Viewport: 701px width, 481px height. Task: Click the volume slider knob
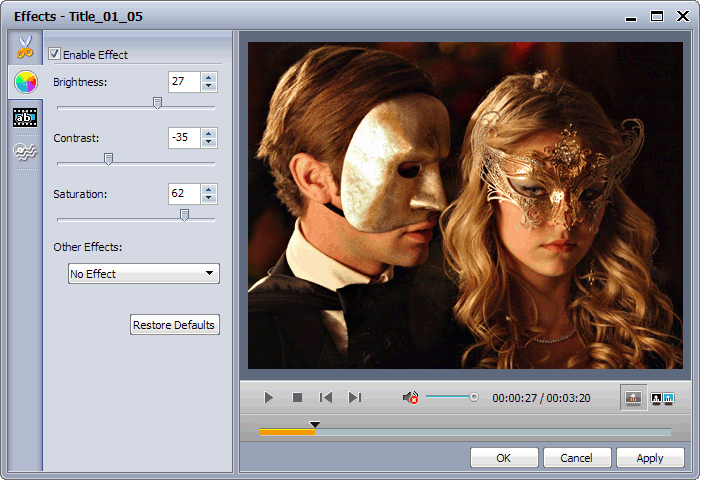click(474, 397)
